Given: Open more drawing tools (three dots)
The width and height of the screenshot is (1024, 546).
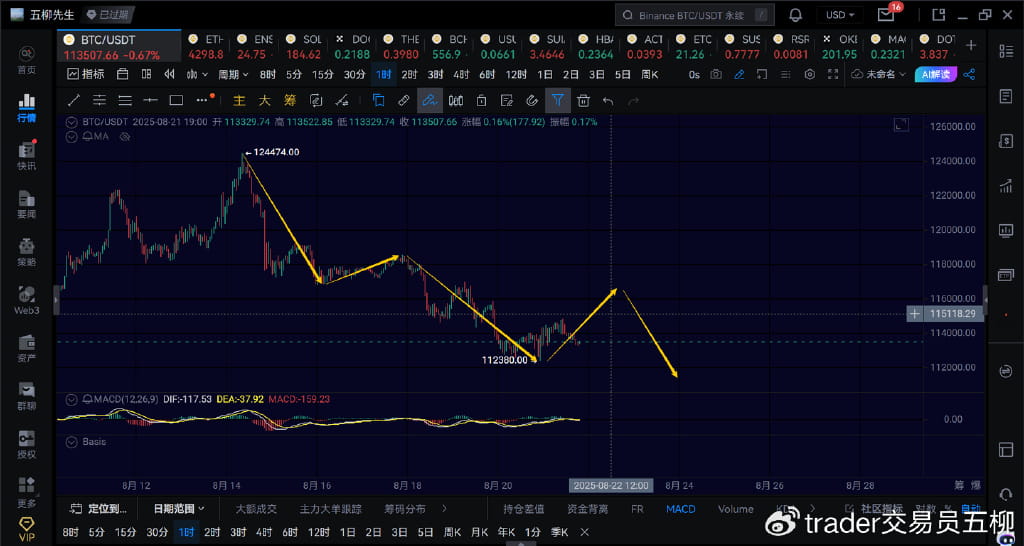Looking at the screenshot, I should (203, 101).
